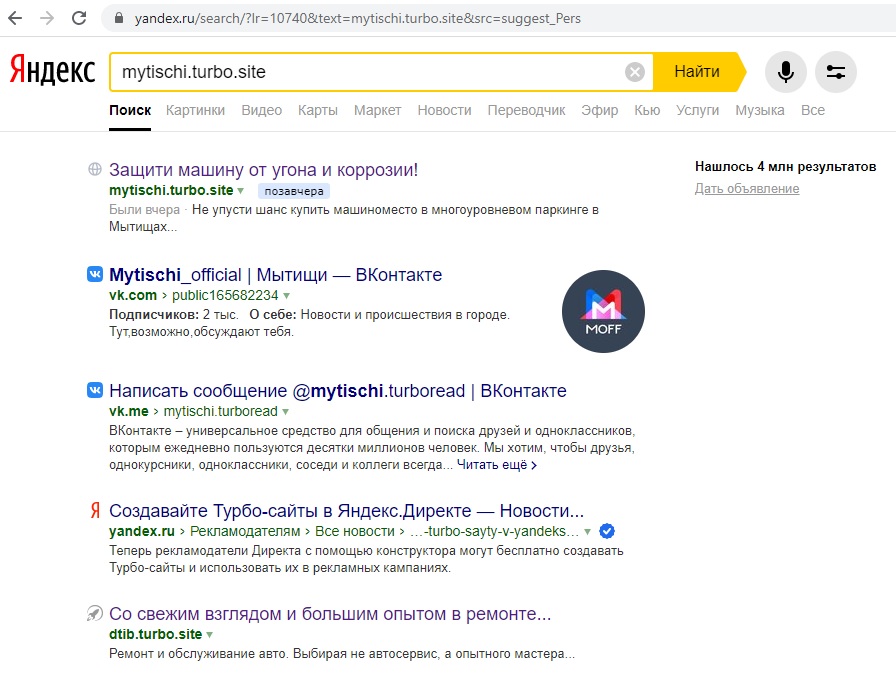Click the padlock icon in address bar
This screenshot has height=680, width=896.
pyautogui.click(x=119, y=18)
